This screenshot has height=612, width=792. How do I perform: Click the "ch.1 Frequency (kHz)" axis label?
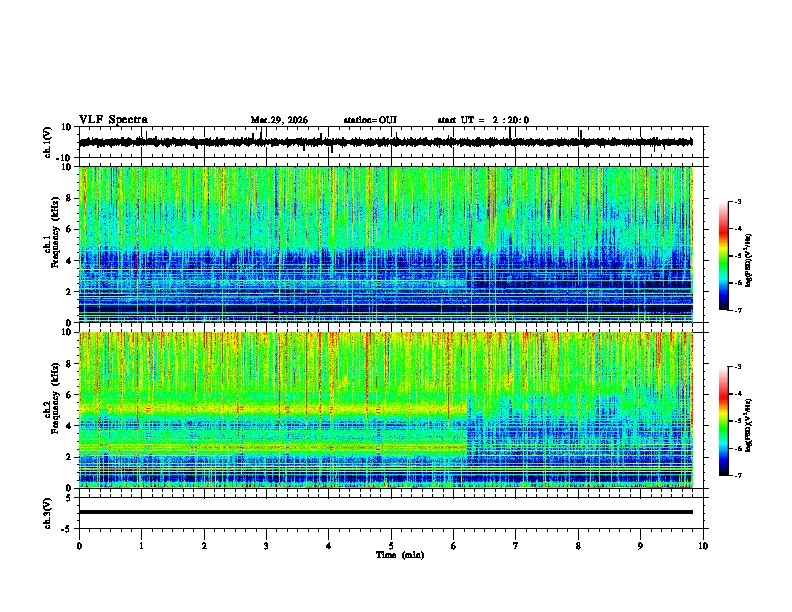52,232
